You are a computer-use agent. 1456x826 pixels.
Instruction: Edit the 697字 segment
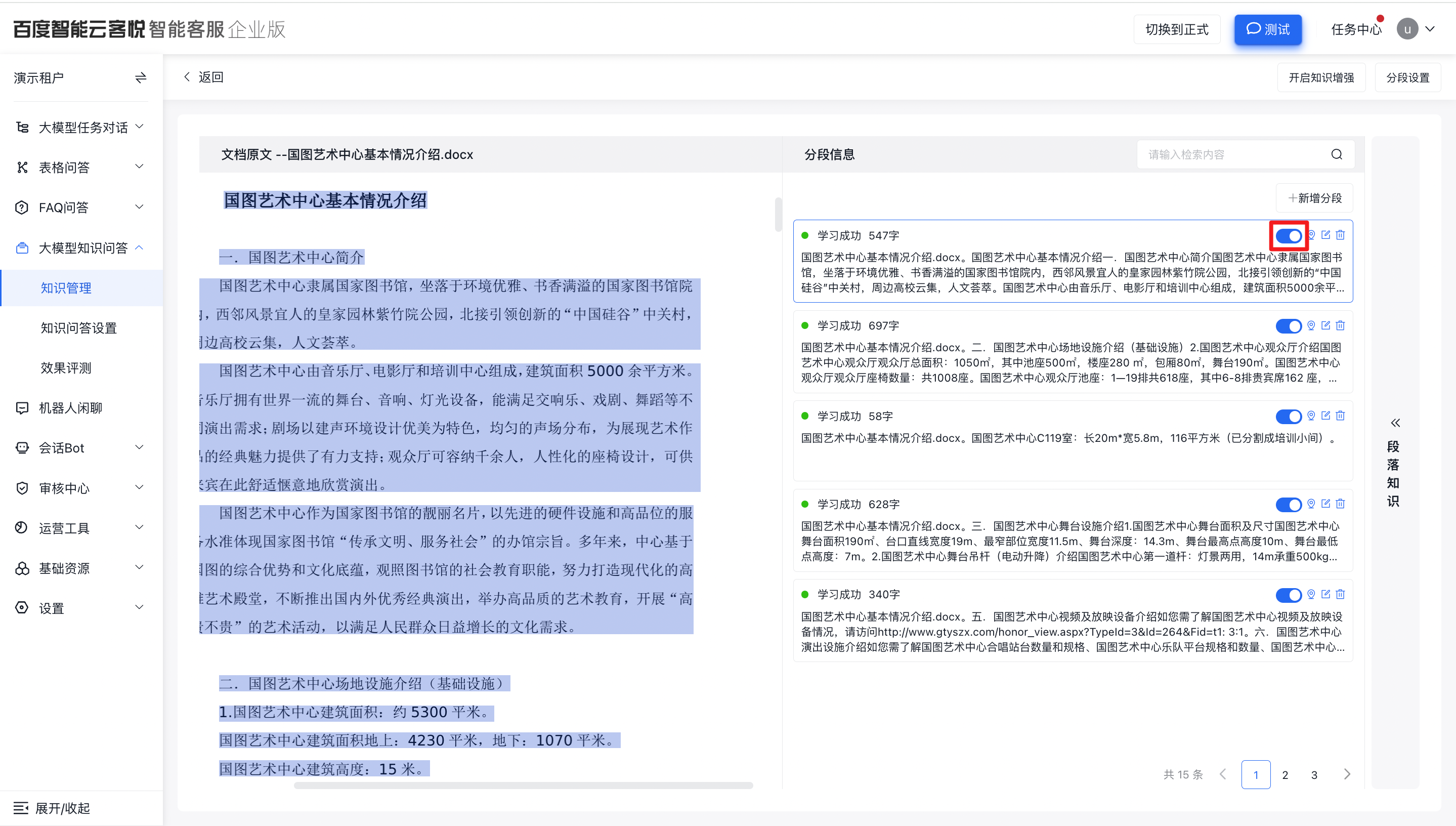(1325, 325)
